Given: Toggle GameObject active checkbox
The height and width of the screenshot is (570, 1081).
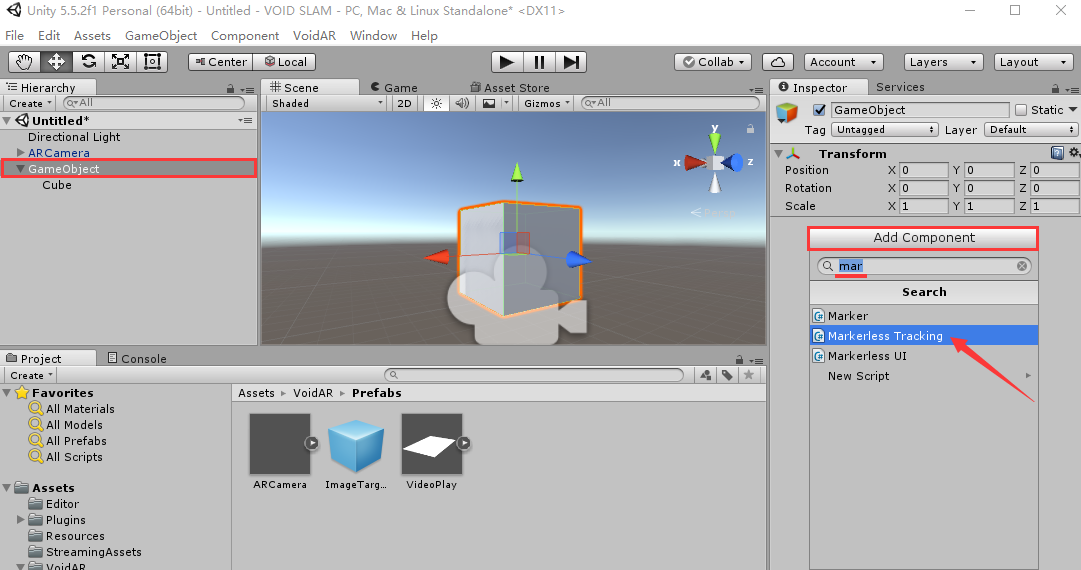Looking at the screenshot, I should [x=819, y=110].
